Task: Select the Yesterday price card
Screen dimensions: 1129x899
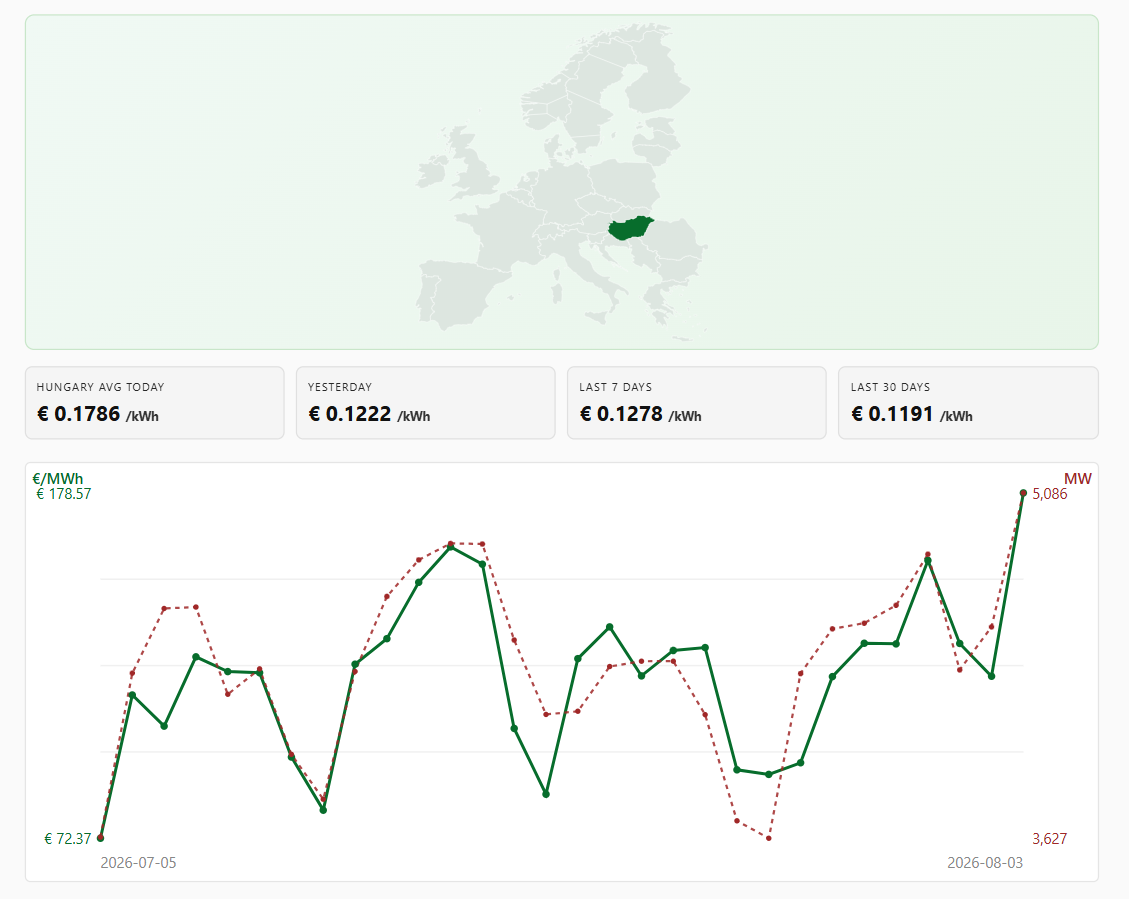Action: click(426, 403)
